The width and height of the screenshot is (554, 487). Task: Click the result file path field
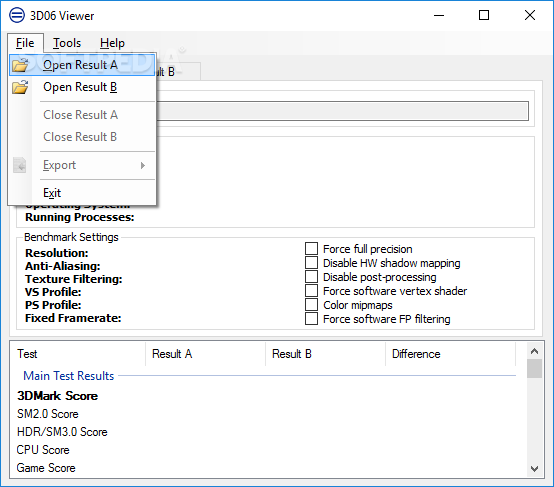[x=342, y=111]
